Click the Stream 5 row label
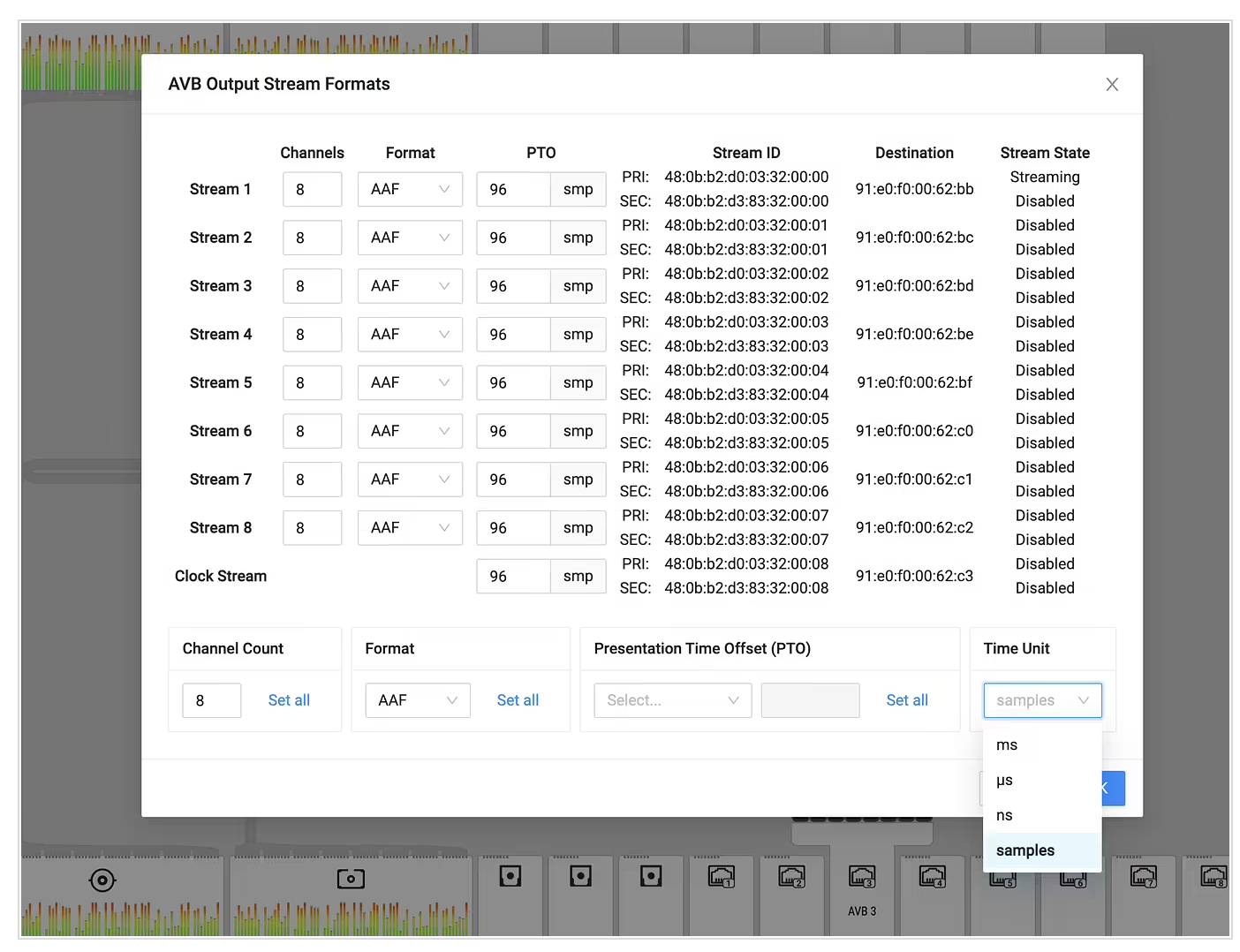The image size is (1240, 952). tap(221, 382)
